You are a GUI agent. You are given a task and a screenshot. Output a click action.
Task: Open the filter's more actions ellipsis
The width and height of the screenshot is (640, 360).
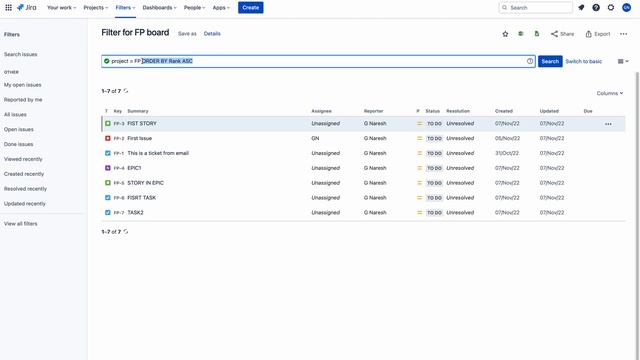623,34
